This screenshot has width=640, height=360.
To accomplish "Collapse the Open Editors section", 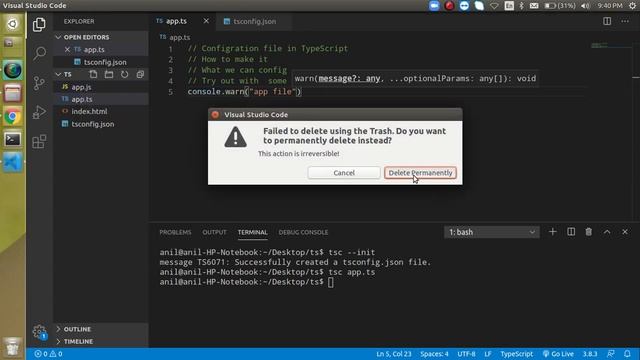I will point(86,37).
